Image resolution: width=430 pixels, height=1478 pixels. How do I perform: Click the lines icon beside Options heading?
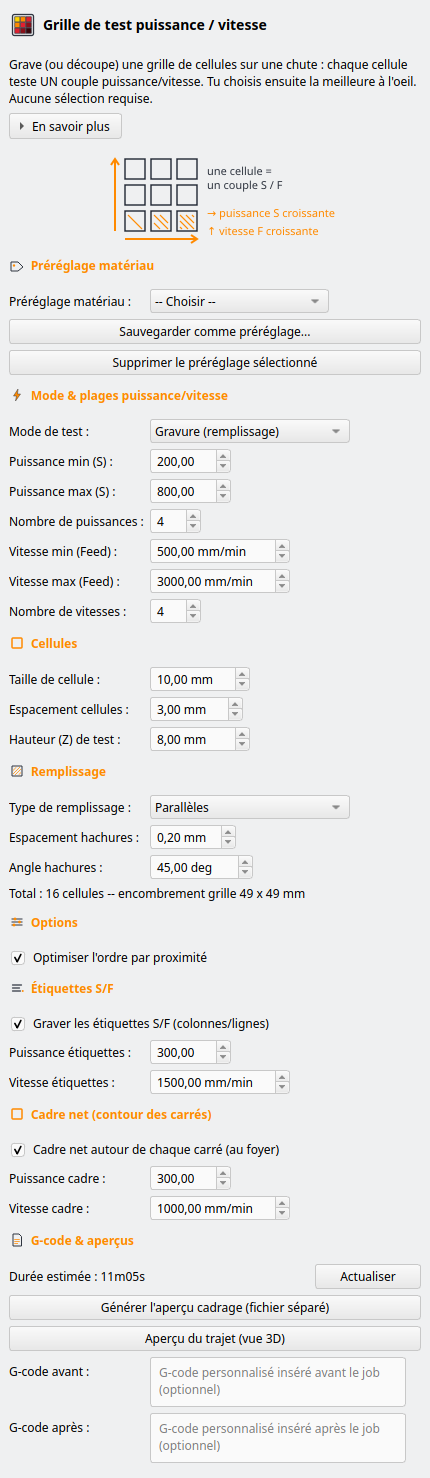[17, 922]
